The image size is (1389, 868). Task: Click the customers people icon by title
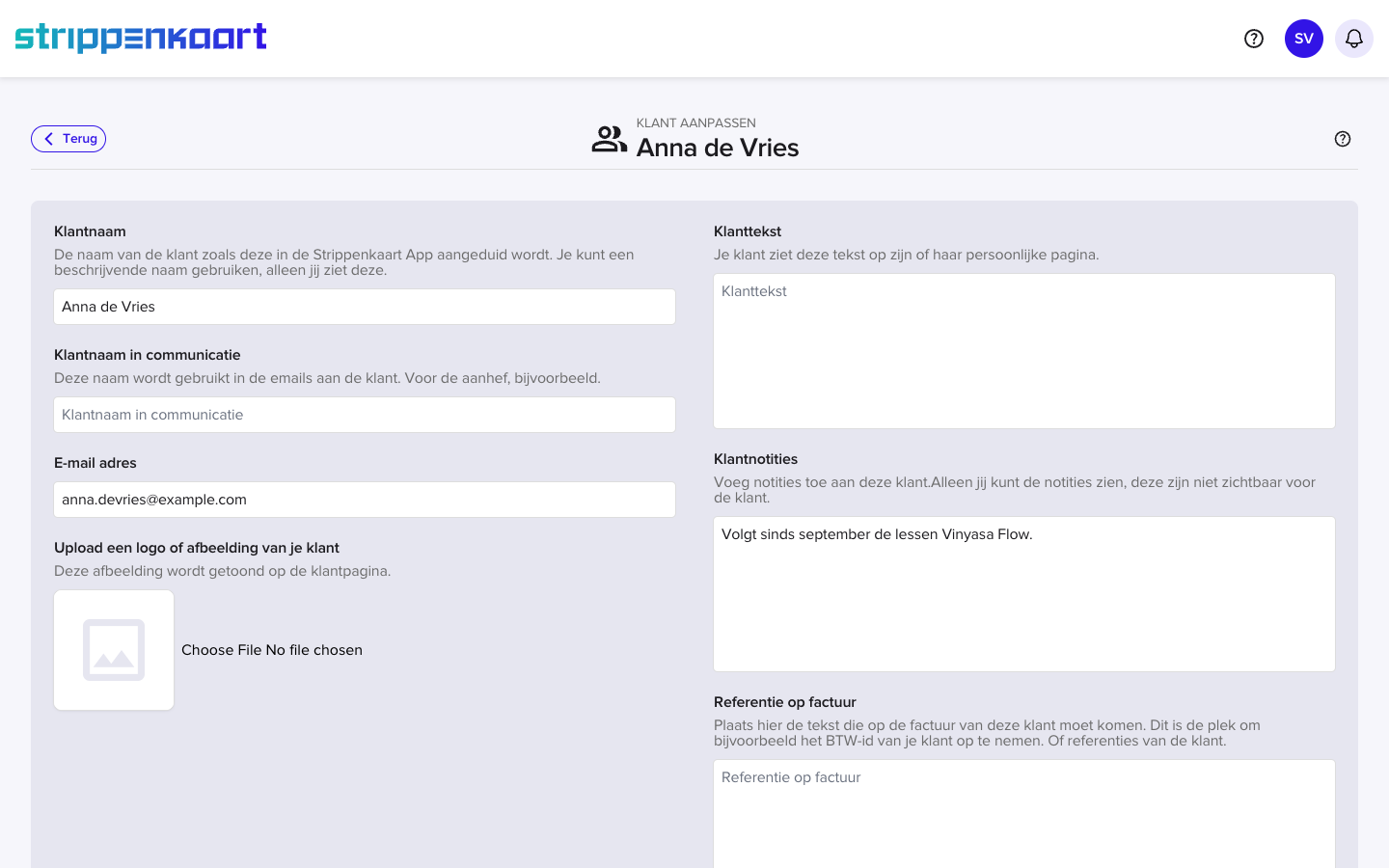(x=610, y=139)
